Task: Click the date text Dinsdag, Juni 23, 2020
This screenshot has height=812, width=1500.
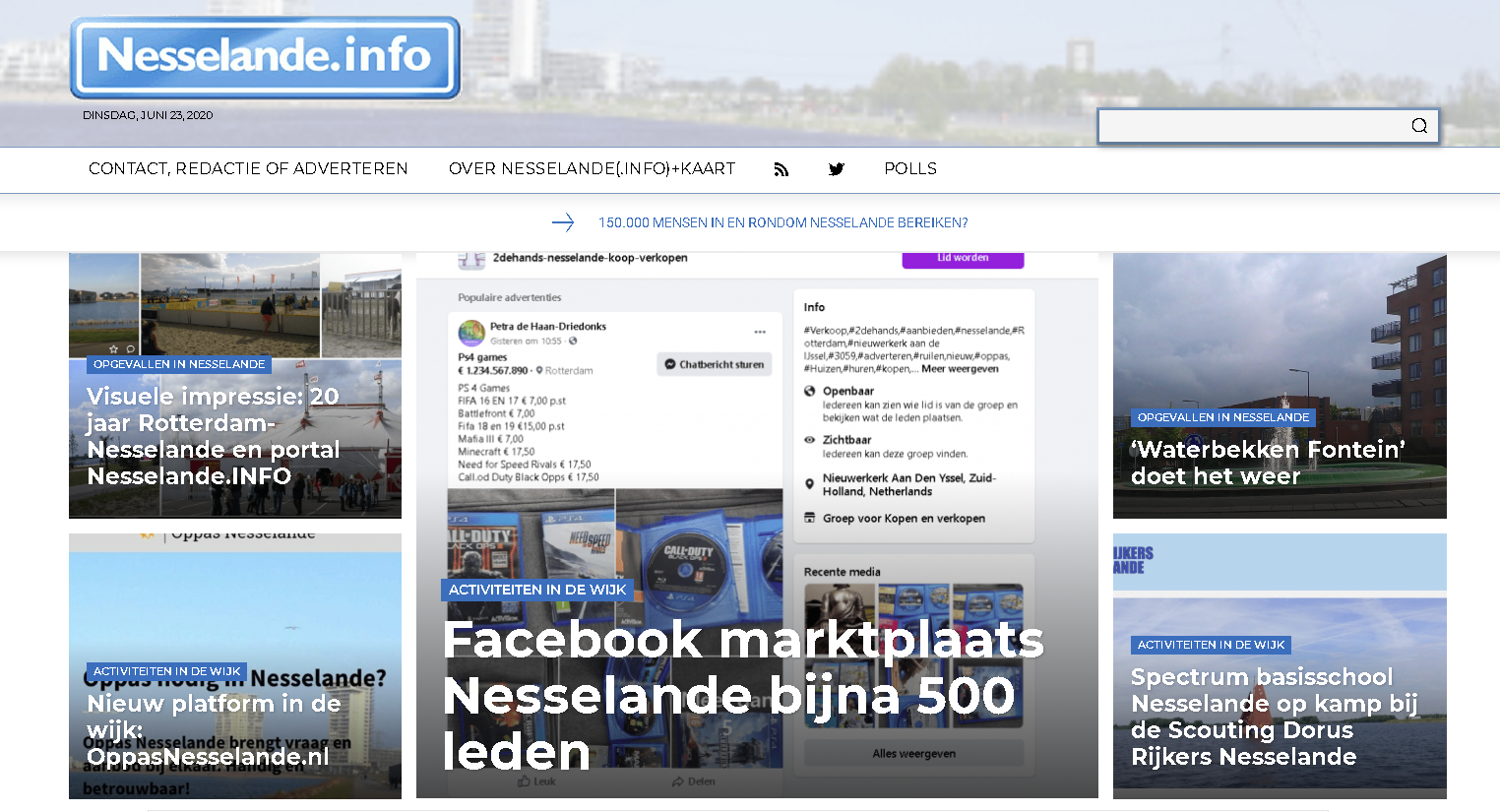Action: [x=148, y=115]
